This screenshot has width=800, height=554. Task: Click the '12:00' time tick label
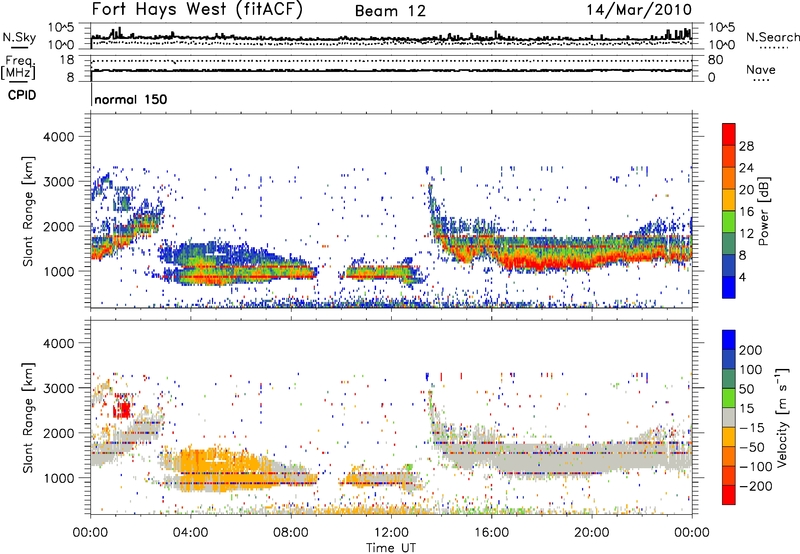tap(391, 533)
